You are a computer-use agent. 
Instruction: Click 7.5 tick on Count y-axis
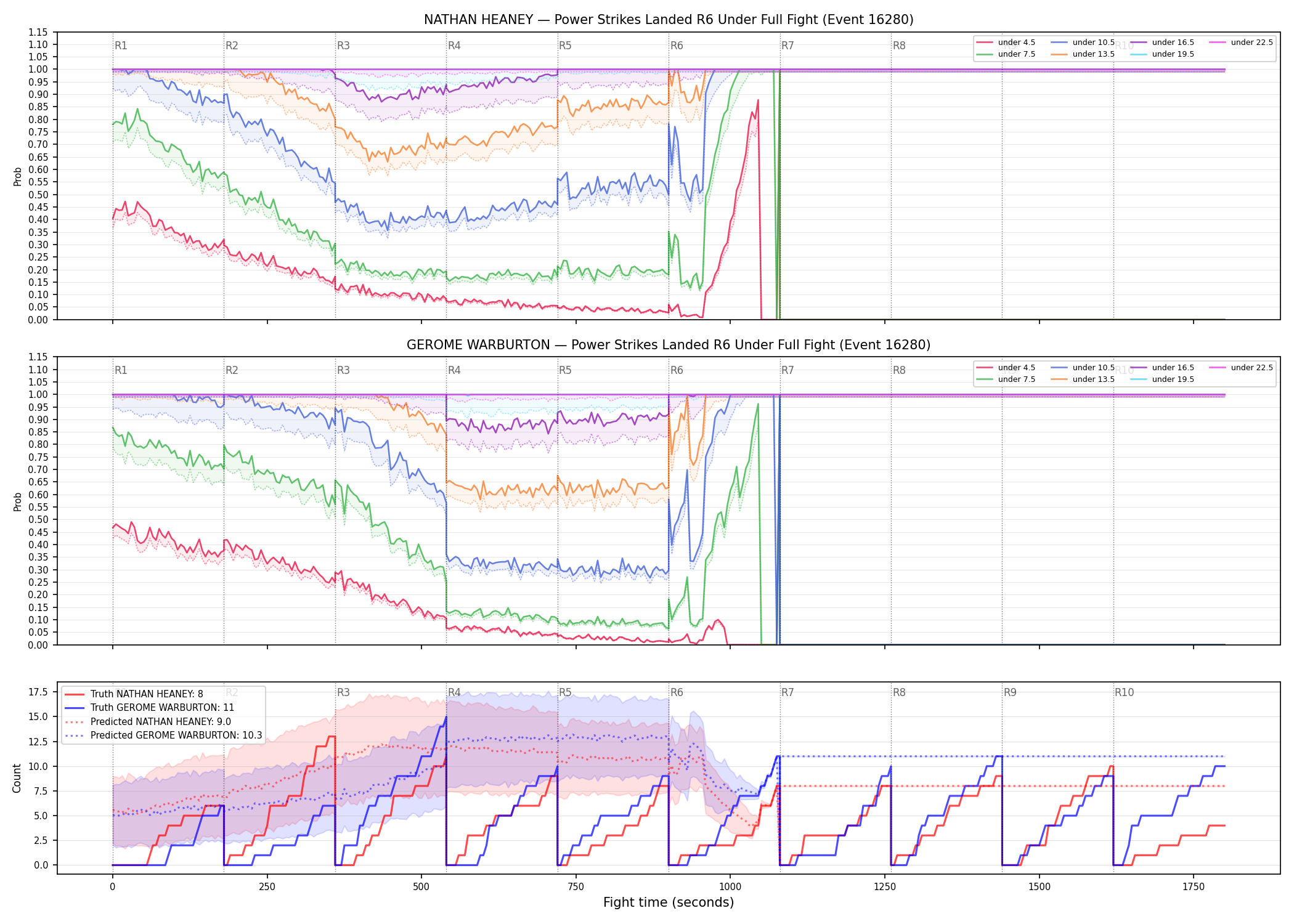click(x=41, y=791)
